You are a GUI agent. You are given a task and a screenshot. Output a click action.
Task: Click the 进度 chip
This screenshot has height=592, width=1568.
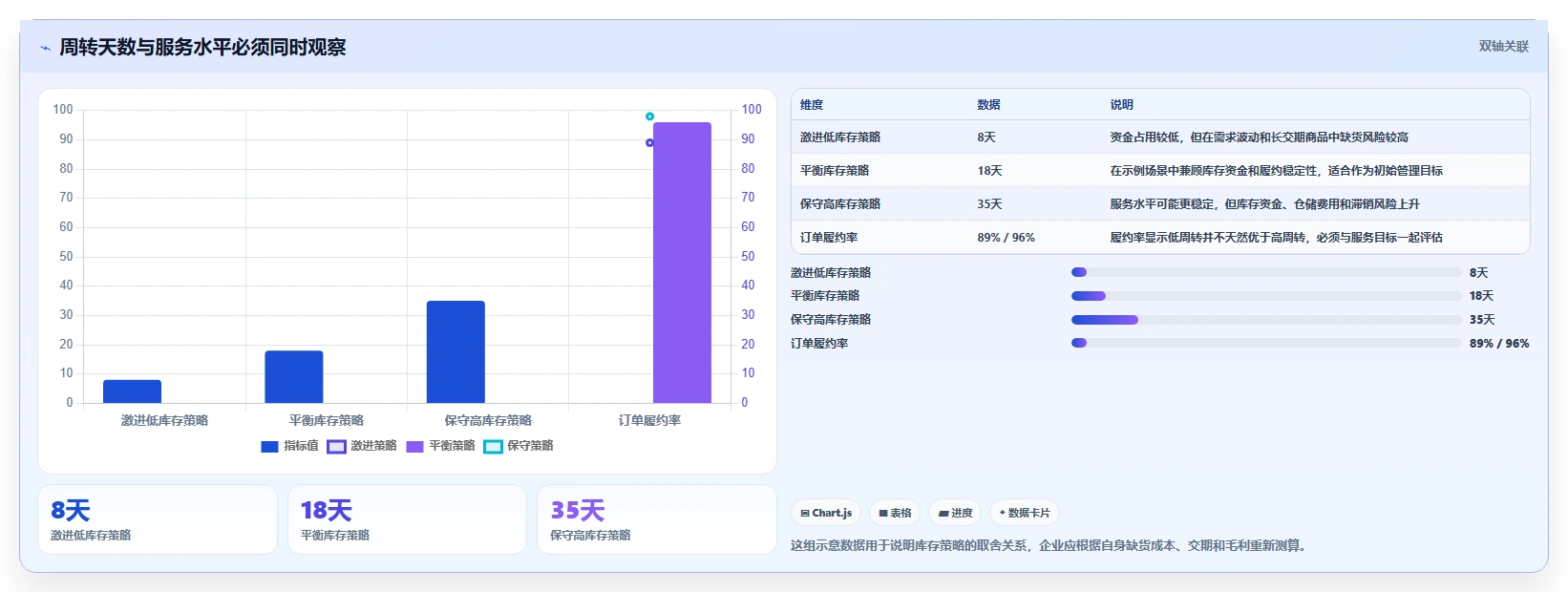pyautogui.click(x=955, y=513)
